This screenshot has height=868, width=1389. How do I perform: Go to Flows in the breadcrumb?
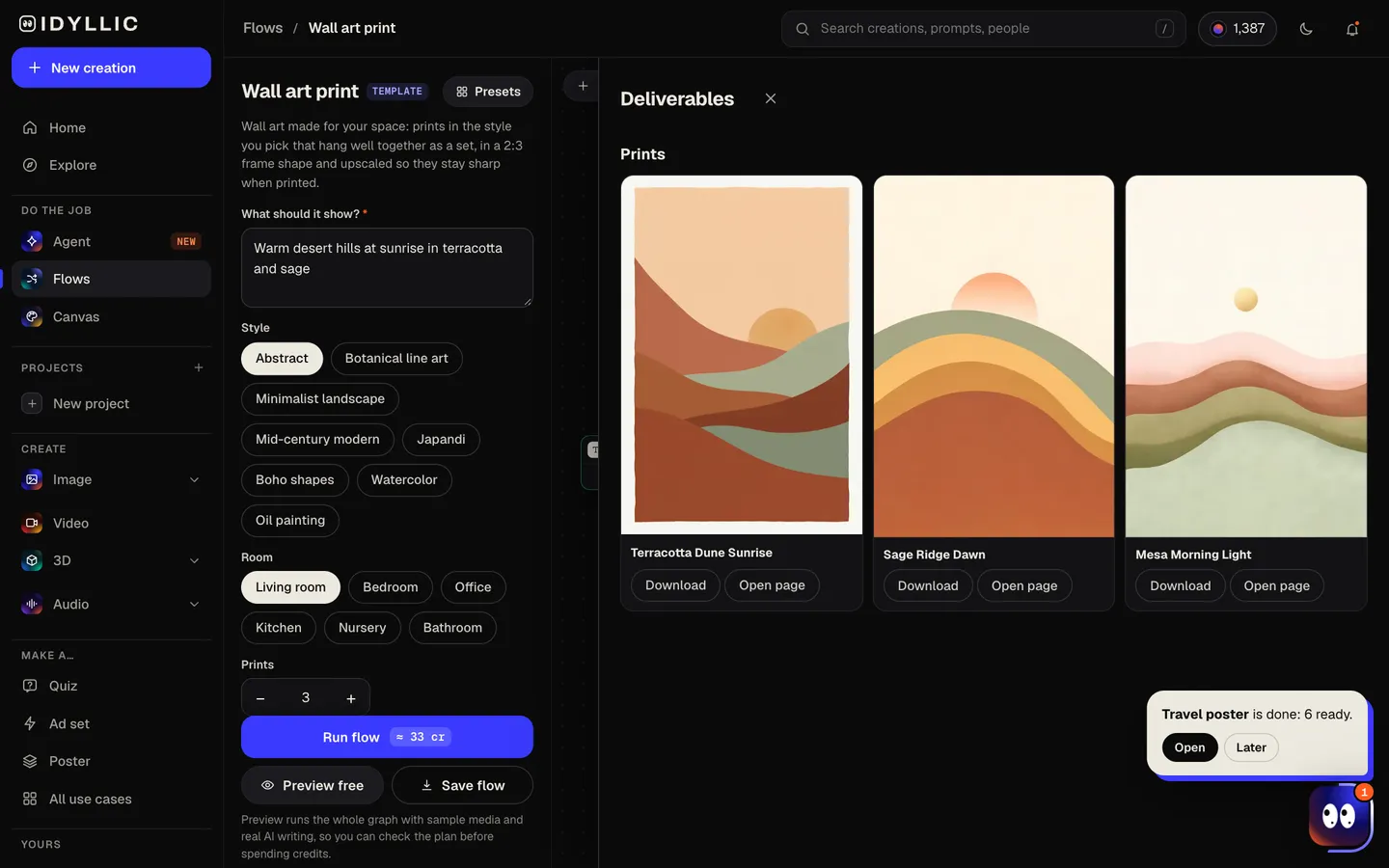pyautogui.click(x=262, y=28)
